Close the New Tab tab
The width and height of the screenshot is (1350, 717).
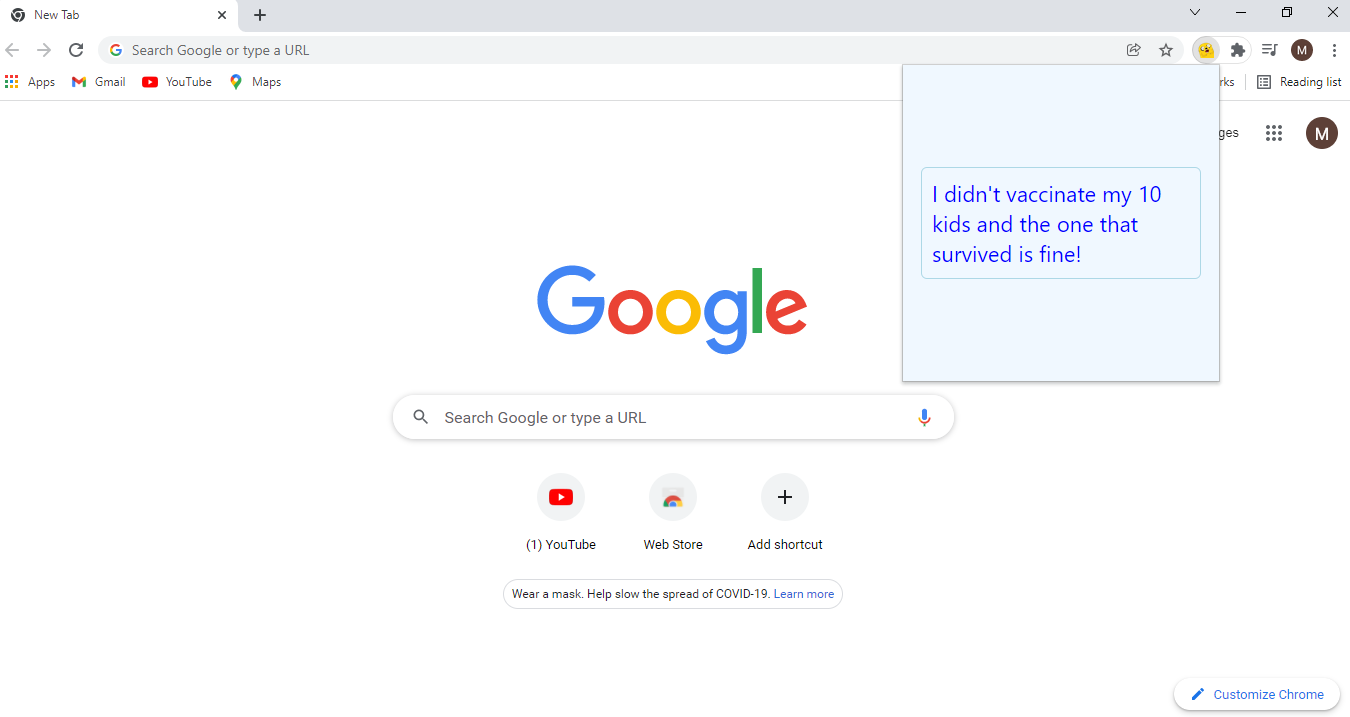(222, 15)
